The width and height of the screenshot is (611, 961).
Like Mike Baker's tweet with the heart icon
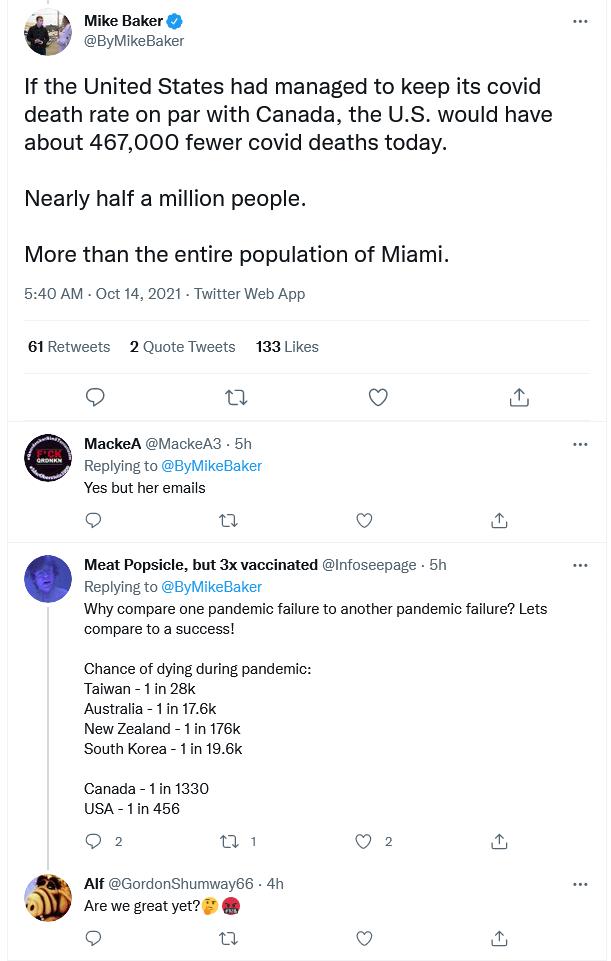[378, 397]
